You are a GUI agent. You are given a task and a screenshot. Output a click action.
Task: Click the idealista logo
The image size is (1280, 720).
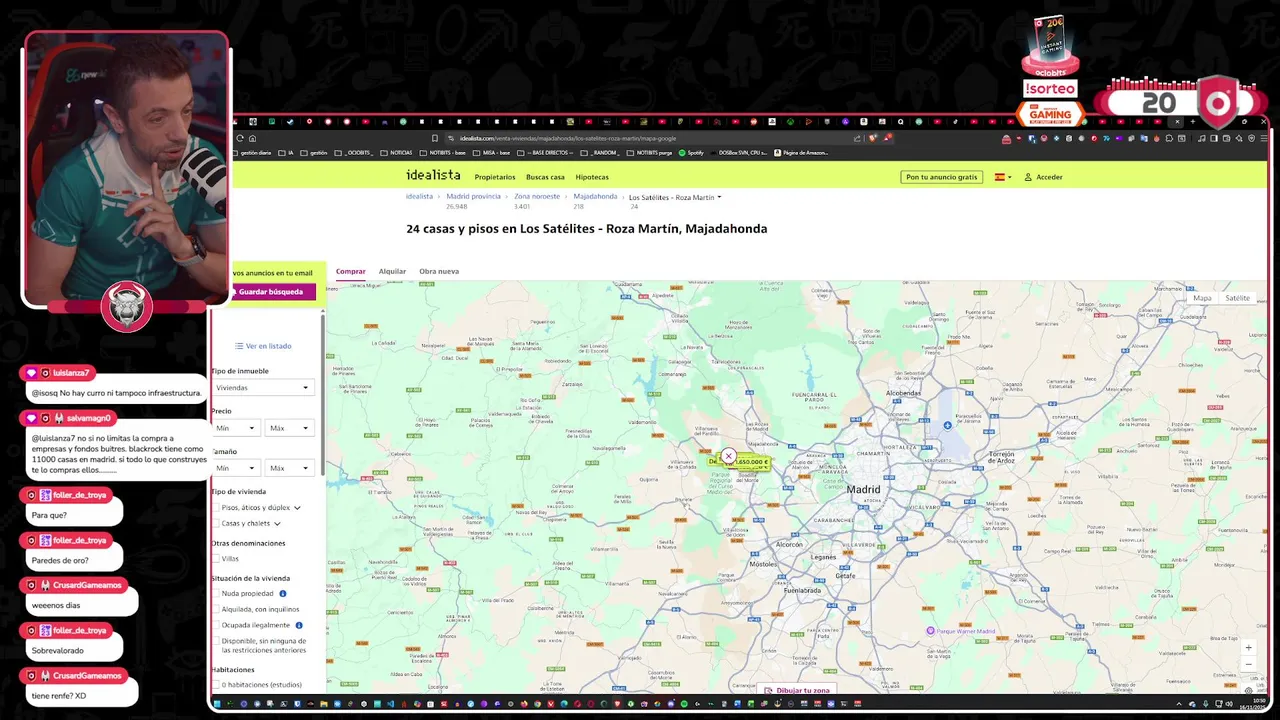[433, 175]
